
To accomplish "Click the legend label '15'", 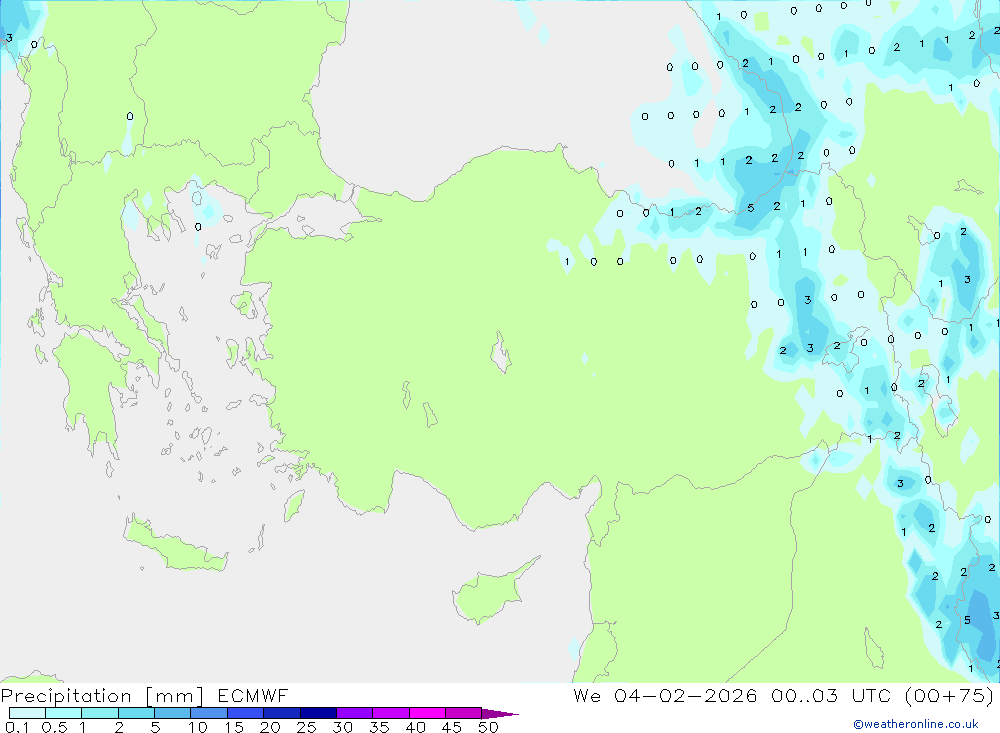I will coord(234,727).
